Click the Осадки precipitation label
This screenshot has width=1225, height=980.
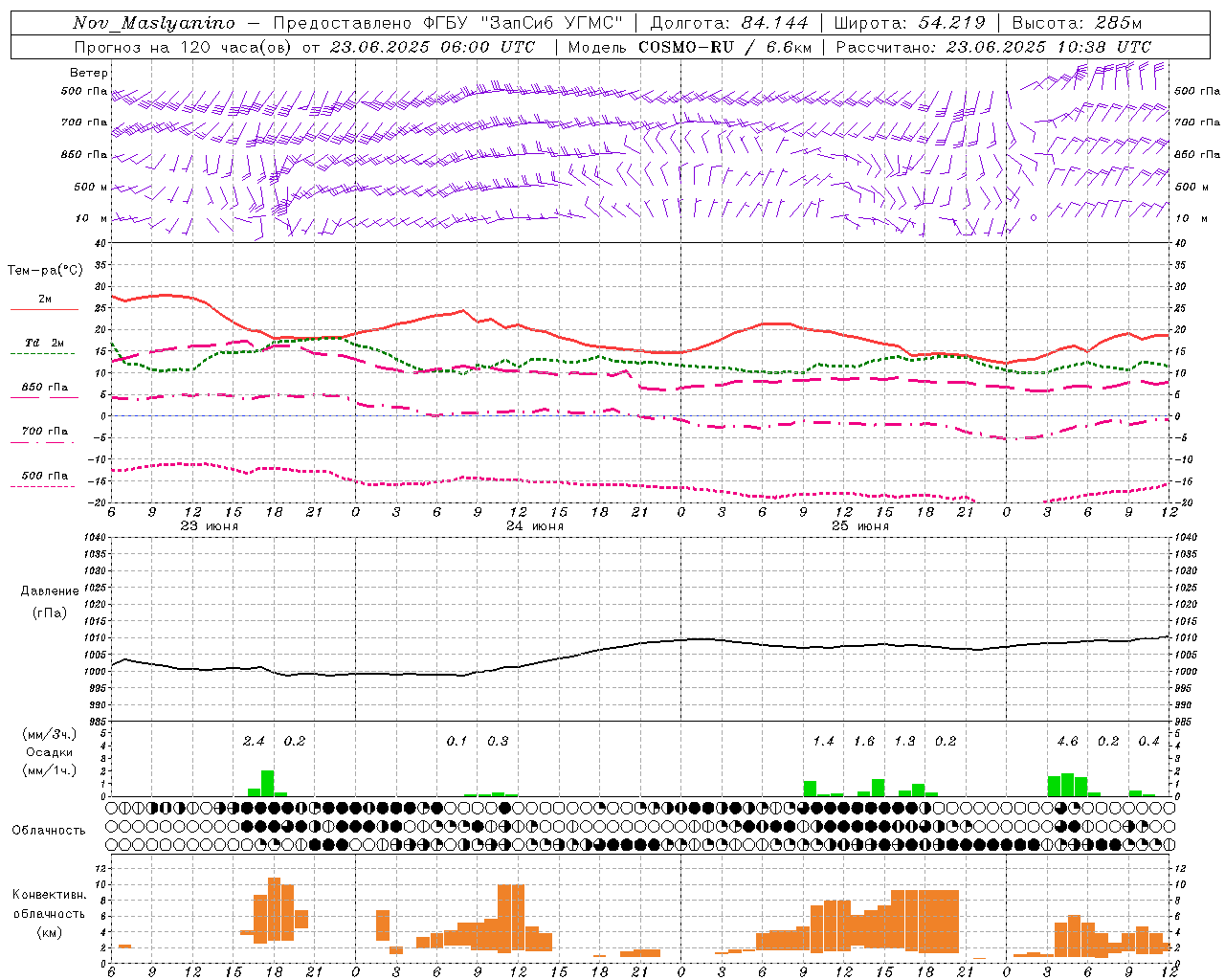tap(50, 752)
